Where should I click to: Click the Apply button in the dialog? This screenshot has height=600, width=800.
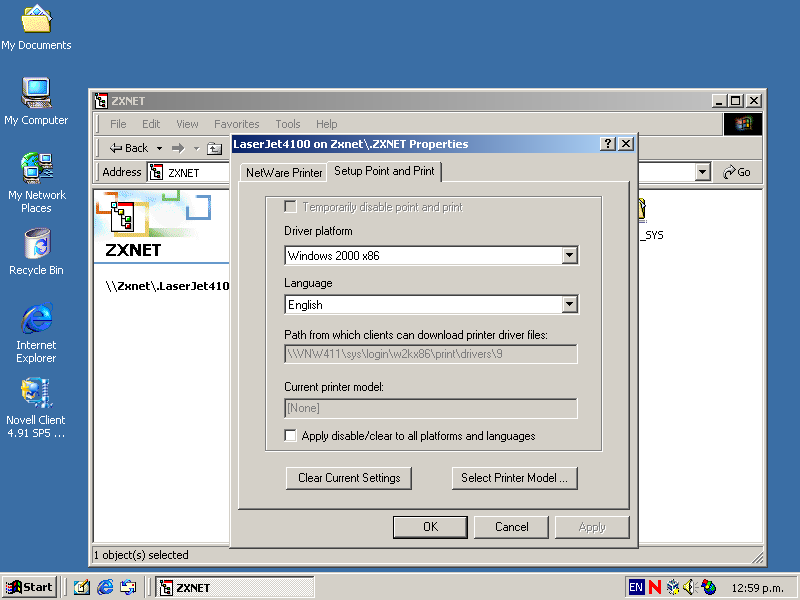(592, 527)
